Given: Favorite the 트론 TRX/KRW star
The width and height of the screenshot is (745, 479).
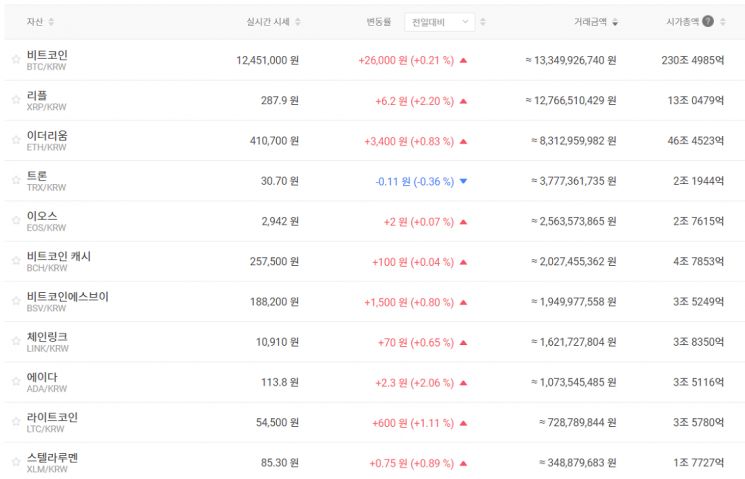Looking at the screenshot, I should 16,180.
